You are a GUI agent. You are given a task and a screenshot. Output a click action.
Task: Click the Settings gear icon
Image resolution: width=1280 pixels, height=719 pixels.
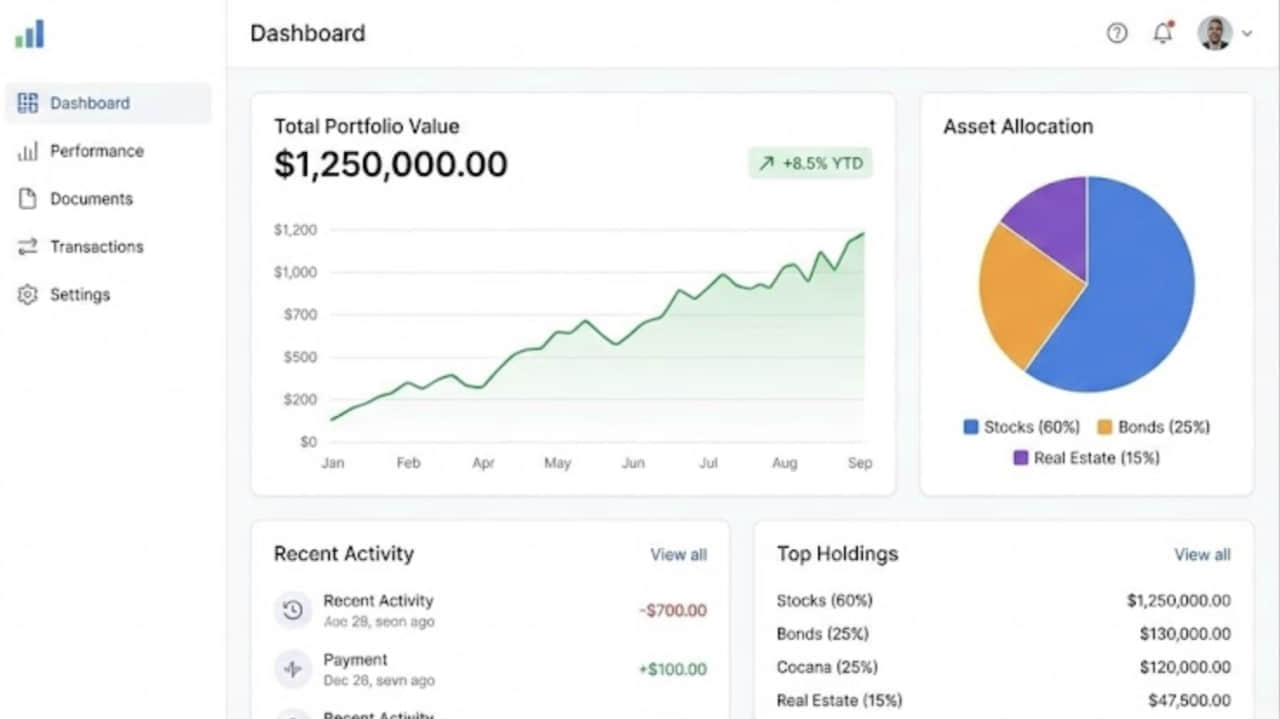click(28, 295)
